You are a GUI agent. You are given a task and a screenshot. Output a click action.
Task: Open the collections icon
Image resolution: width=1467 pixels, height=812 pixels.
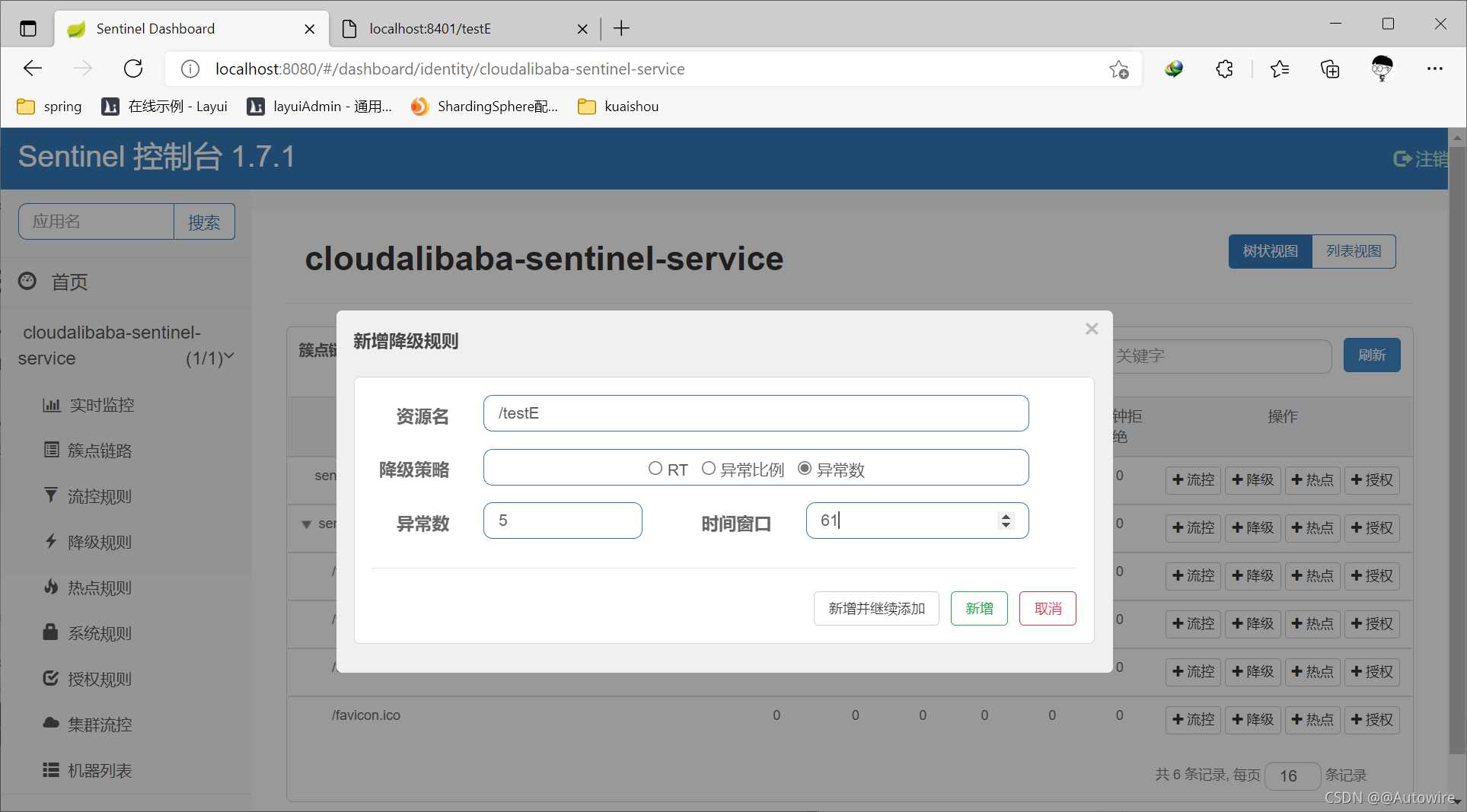pyautogui.click(x=1330, y=69)
